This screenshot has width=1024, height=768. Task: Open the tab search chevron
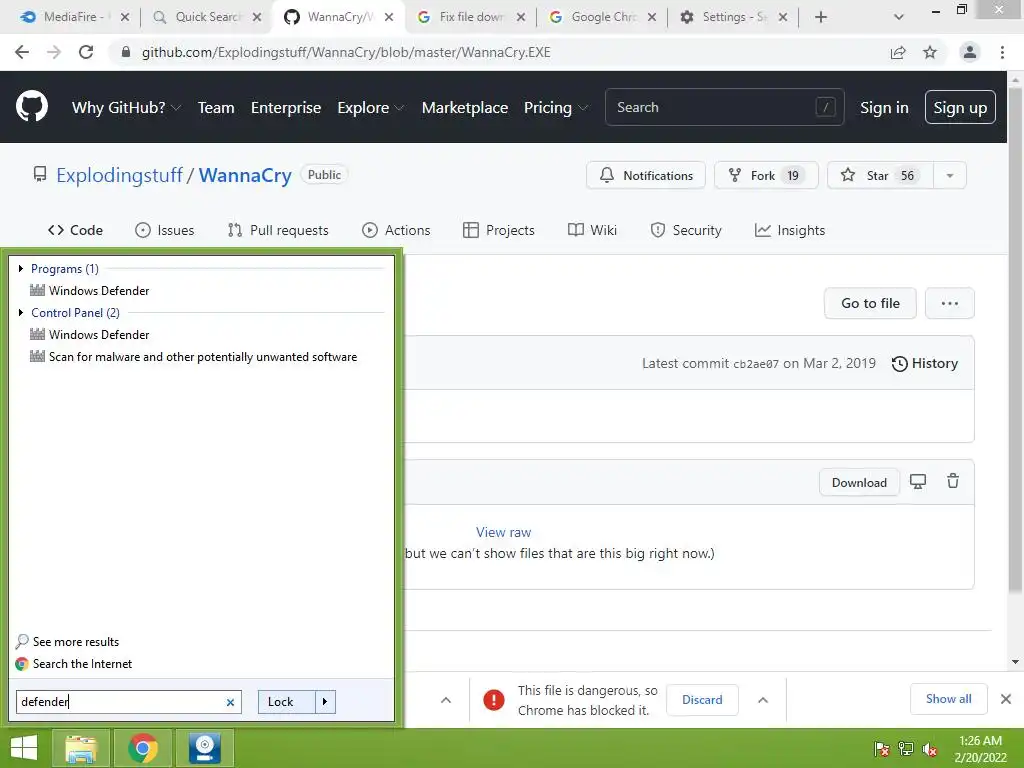[x=899, y=17]
